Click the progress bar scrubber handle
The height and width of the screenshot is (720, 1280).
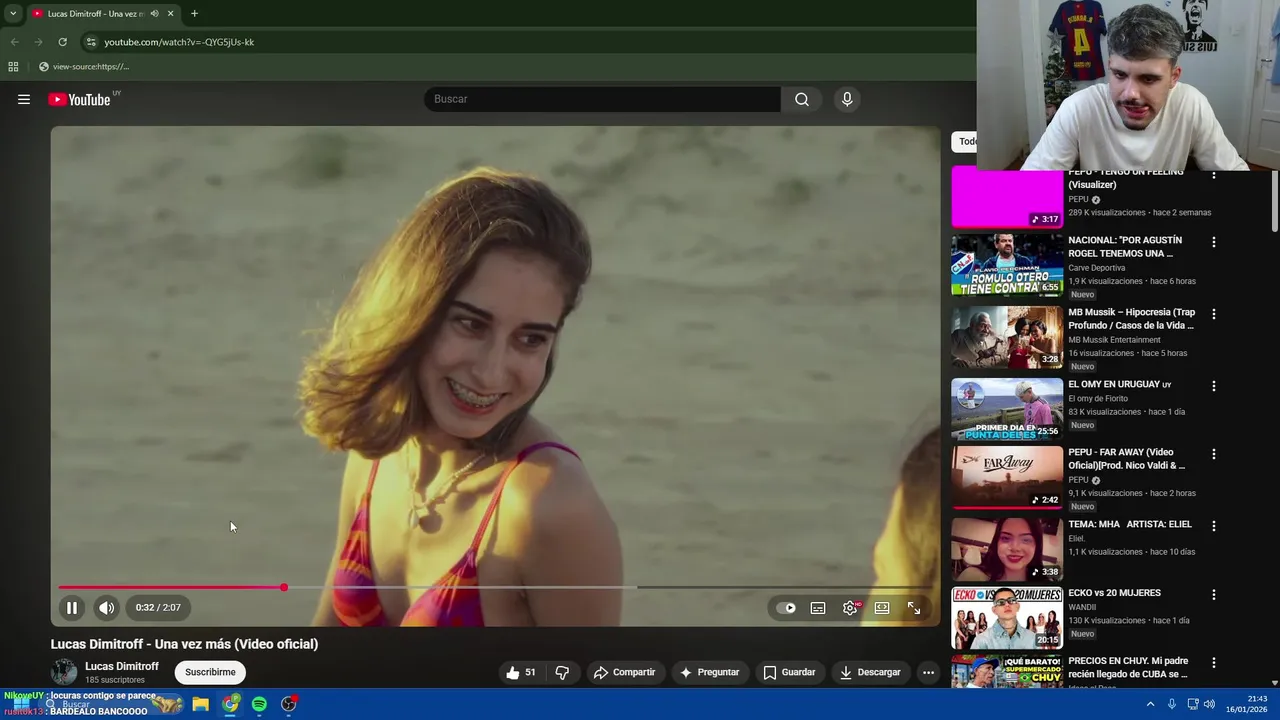[x=284, y=587]
